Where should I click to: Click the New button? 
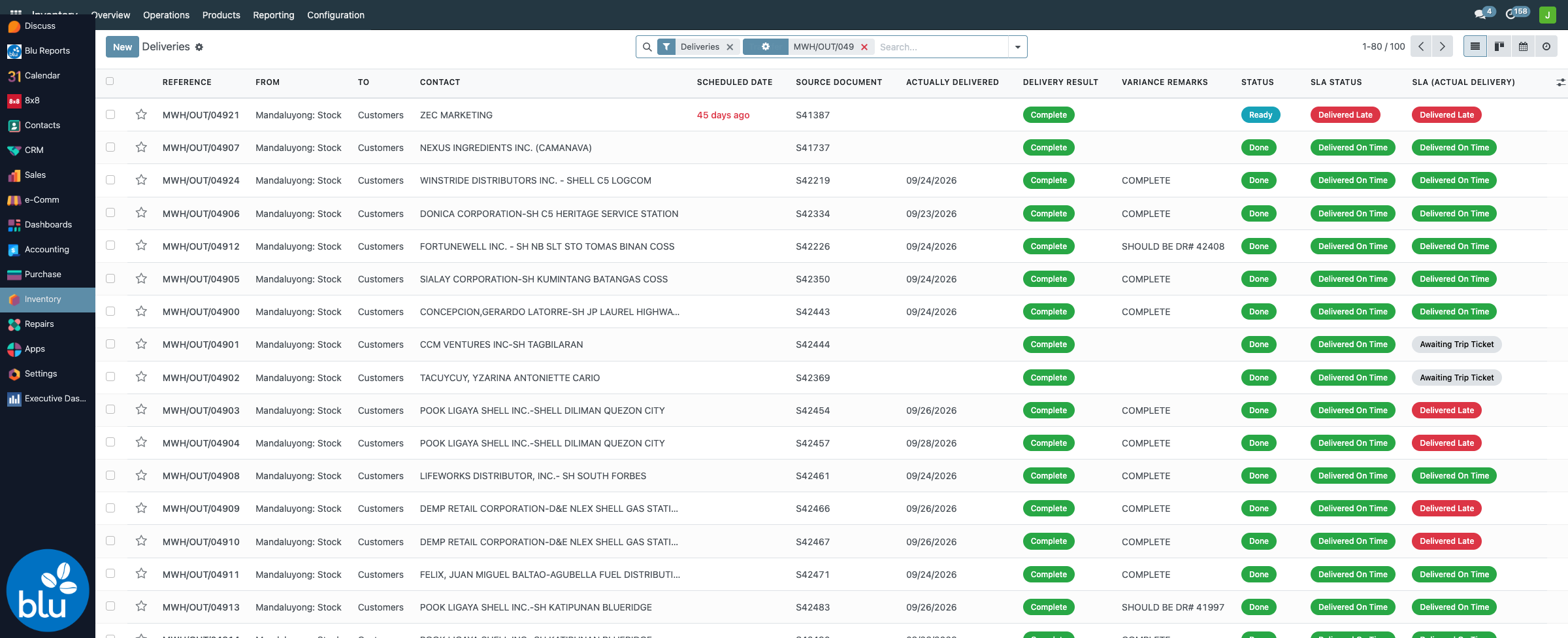(122, 47)
